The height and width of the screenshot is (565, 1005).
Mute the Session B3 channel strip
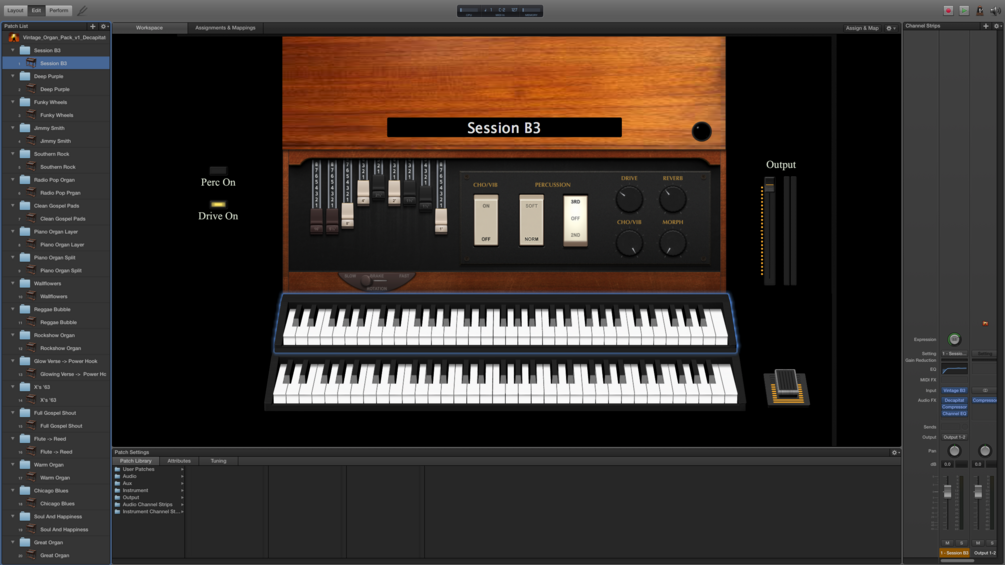coord(947,543)
